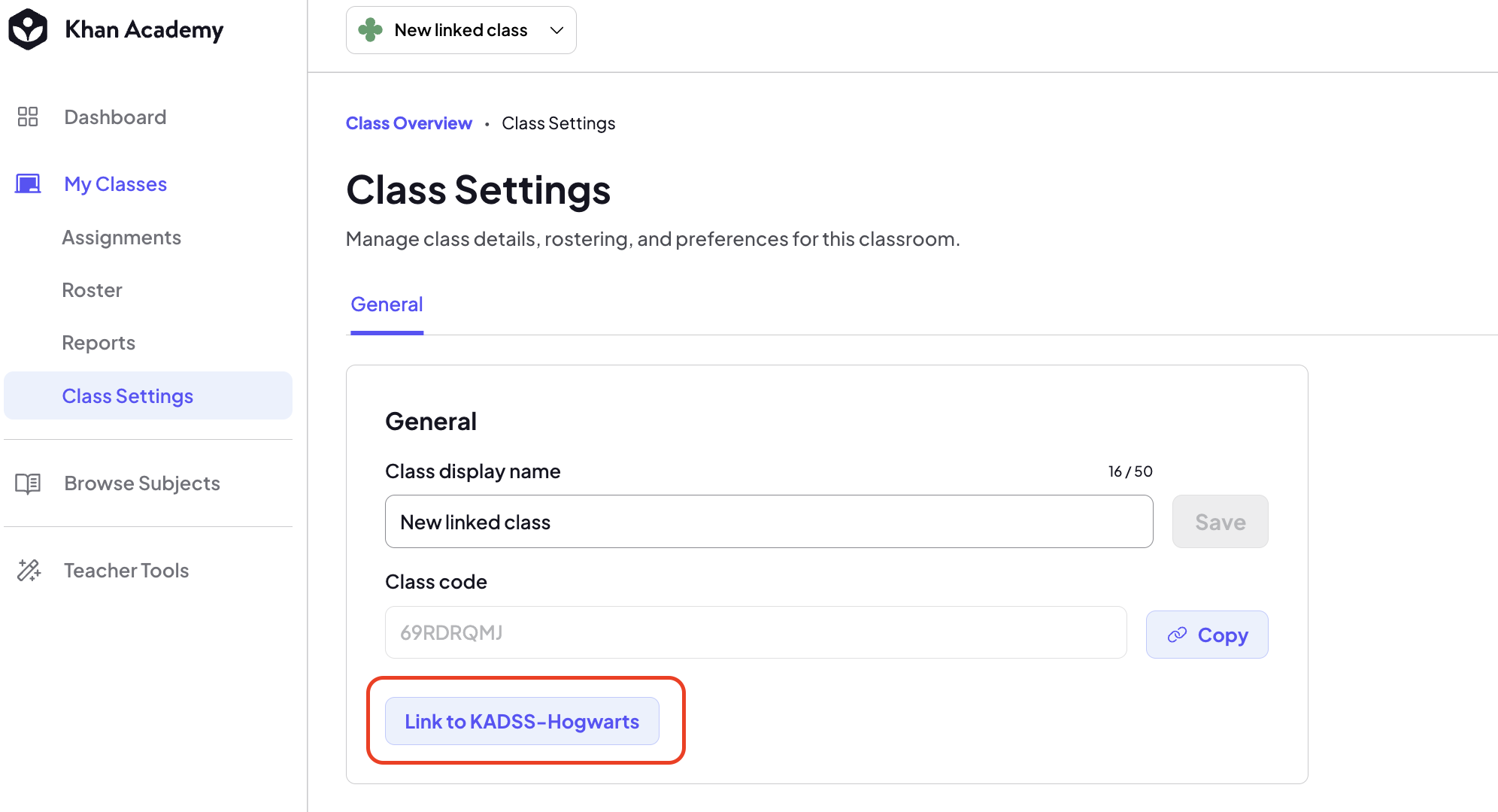This screenshot has height=812, width=1498.
Task: Click the General section heading
Action: click(431, 422)
